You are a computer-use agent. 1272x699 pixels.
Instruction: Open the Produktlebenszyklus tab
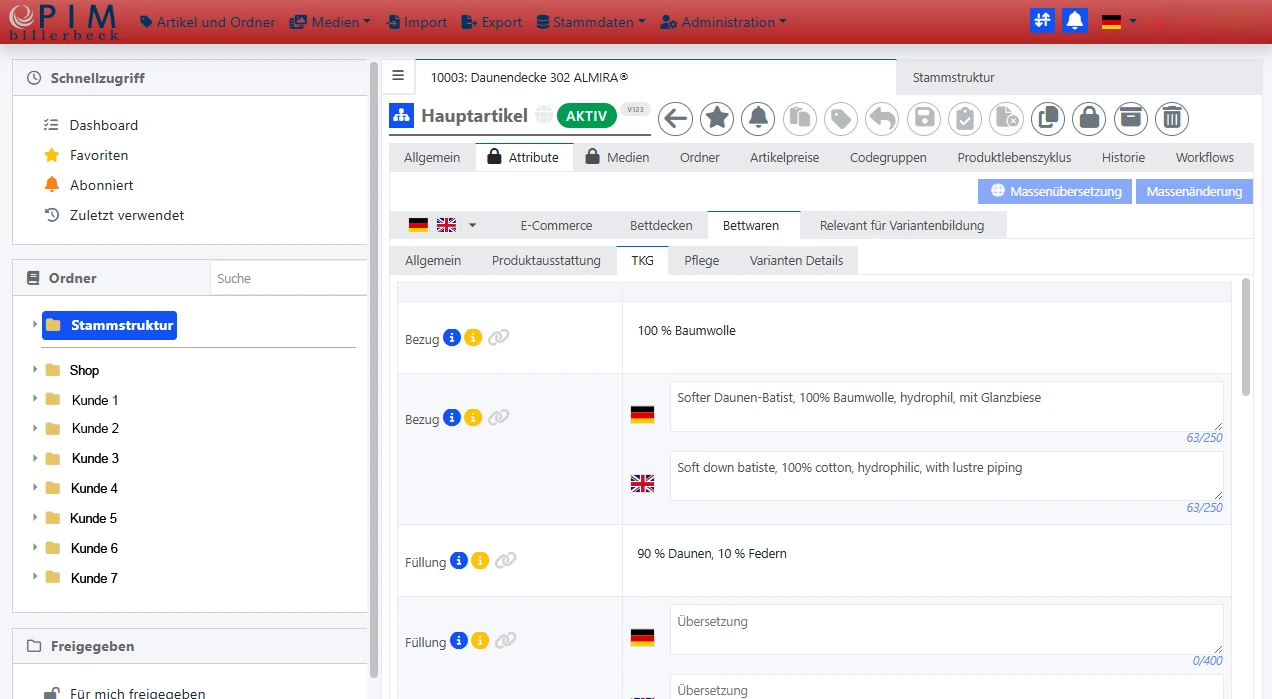(1014, 157)
